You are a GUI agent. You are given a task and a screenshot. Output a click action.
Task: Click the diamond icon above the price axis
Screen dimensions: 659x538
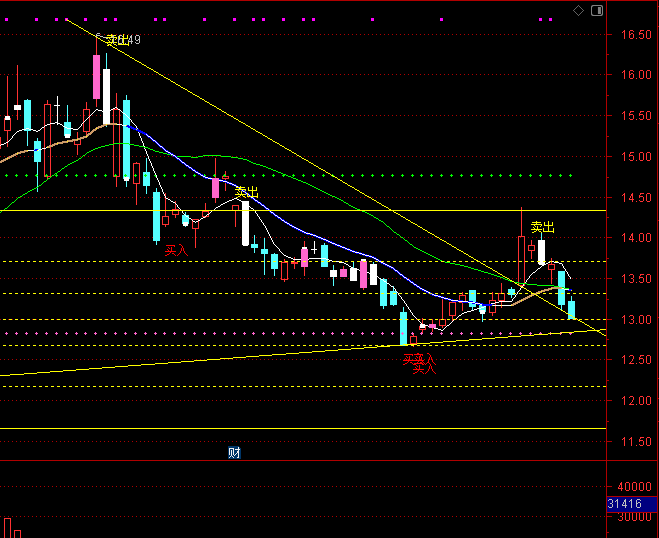(x=578, y=11)
